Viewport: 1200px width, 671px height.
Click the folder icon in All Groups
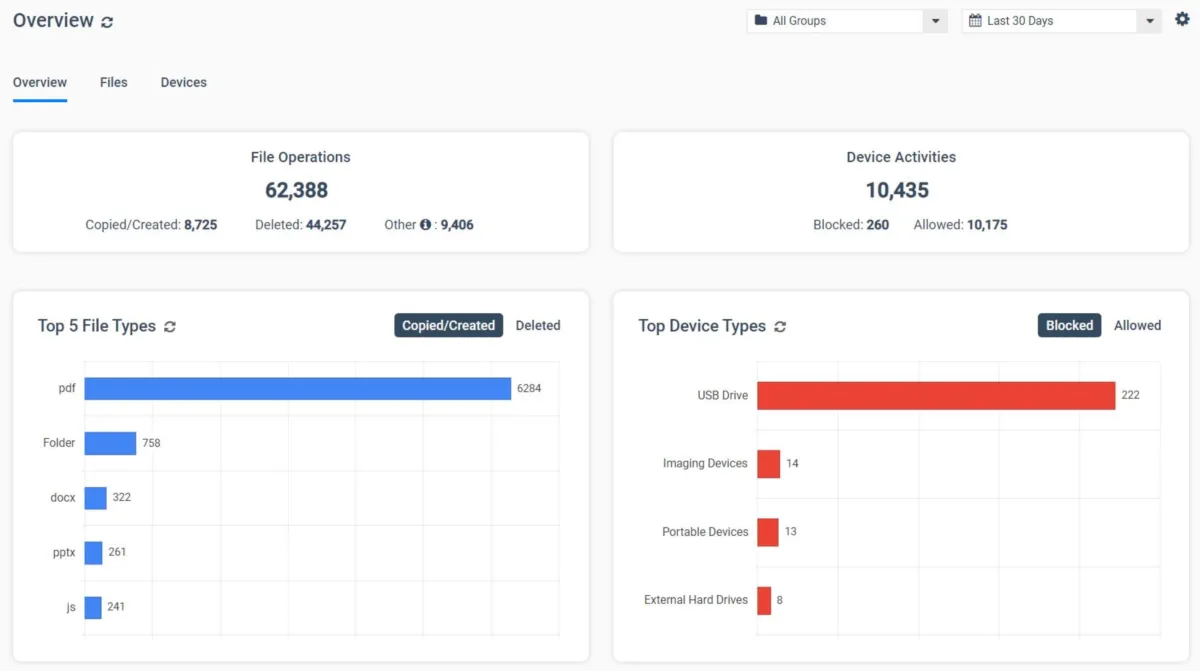click(761, 21)
